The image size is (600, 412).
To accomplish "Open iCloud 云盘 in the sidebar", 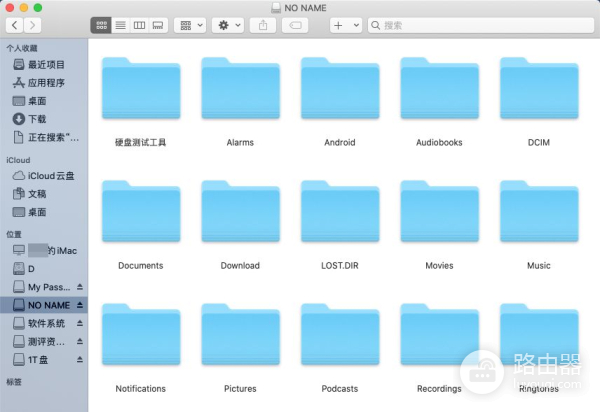I will 50,176.
